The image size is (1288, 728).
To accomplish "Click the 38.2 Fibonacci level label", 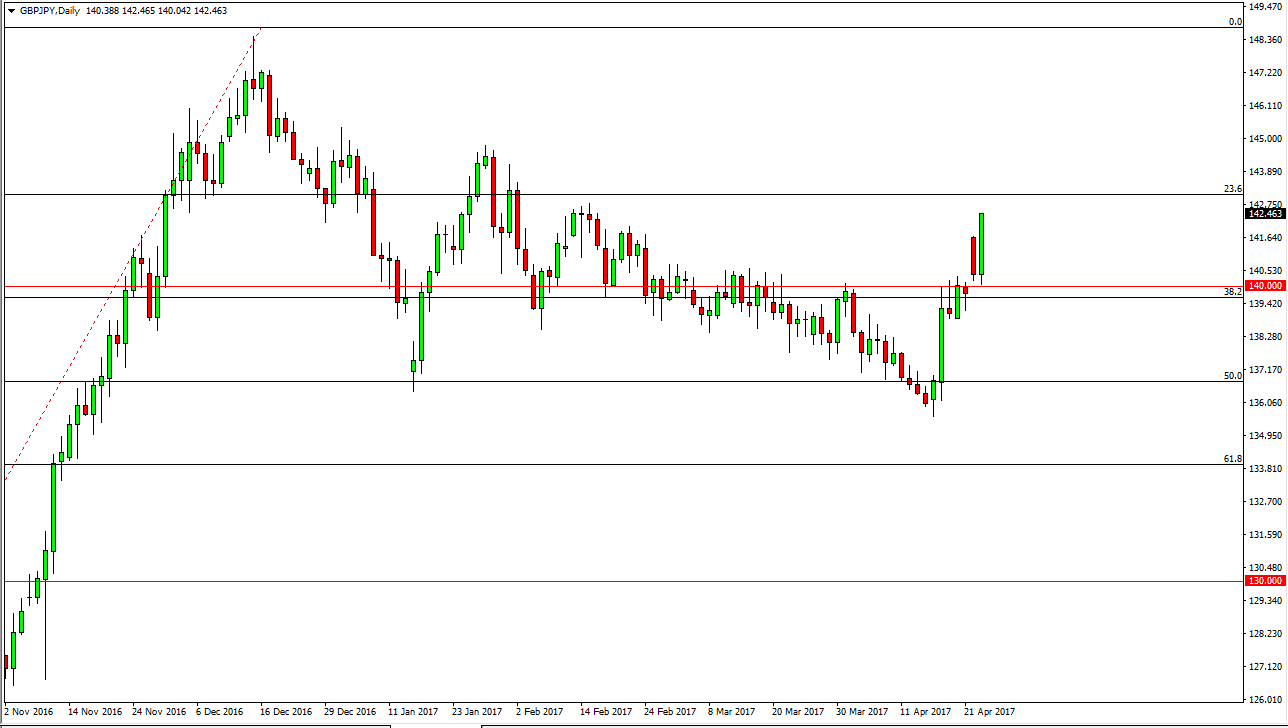I will pyautogui.click(x=1232, y=291).
